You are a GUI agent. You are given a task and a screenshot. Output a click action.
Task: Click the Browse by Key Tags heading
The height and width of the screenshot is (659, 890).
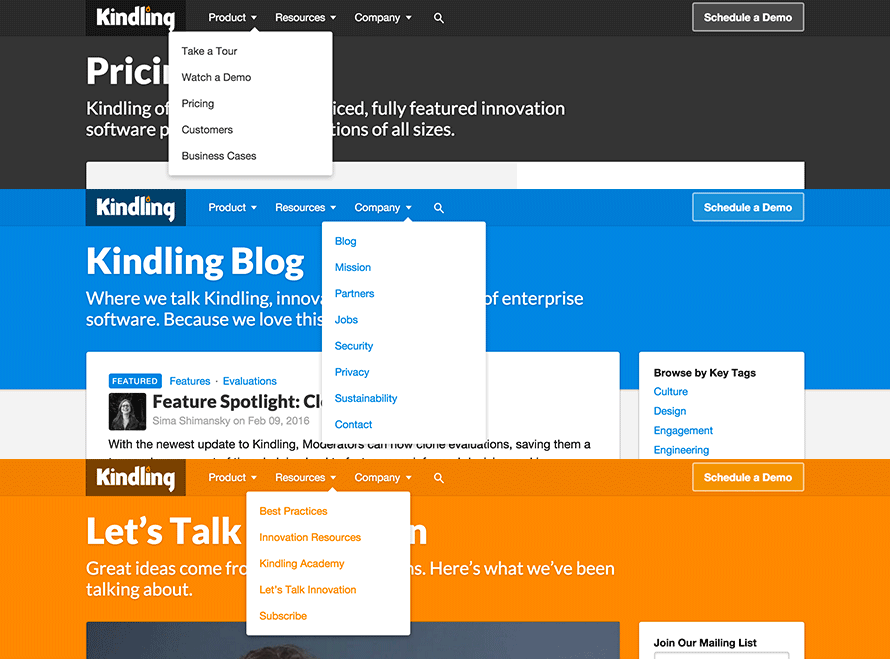(704, 373)
